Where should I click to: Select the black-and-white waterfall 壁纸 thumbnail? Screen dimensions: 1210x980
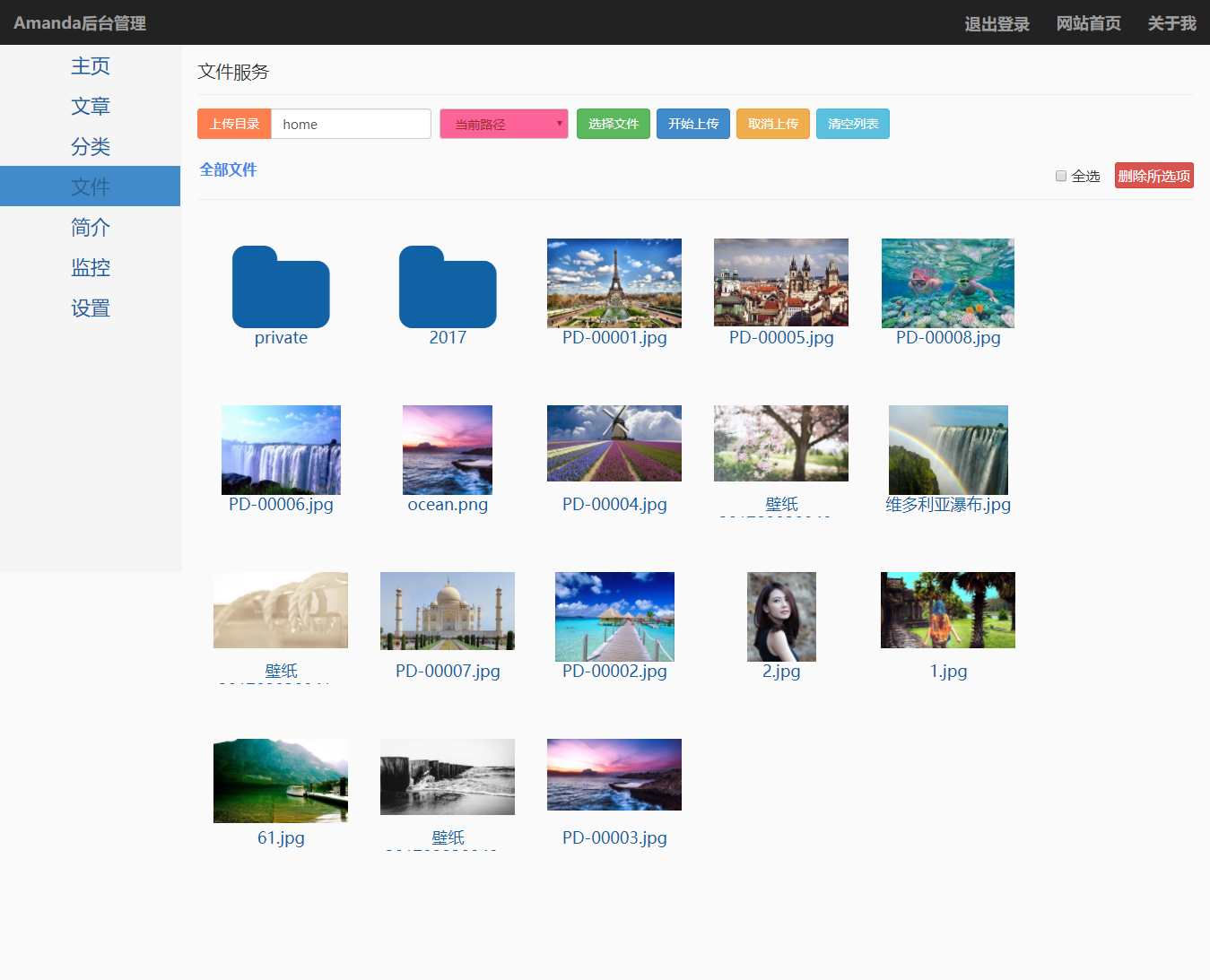pyautogui.click(x=448, y=776)
